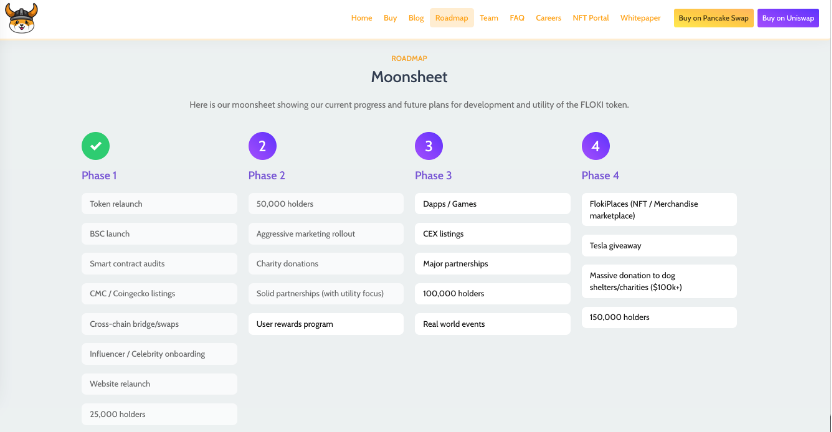This screenshot has height=432, width=832.
Task: Click the Phase 1 heading
Action: coord(99,176)
